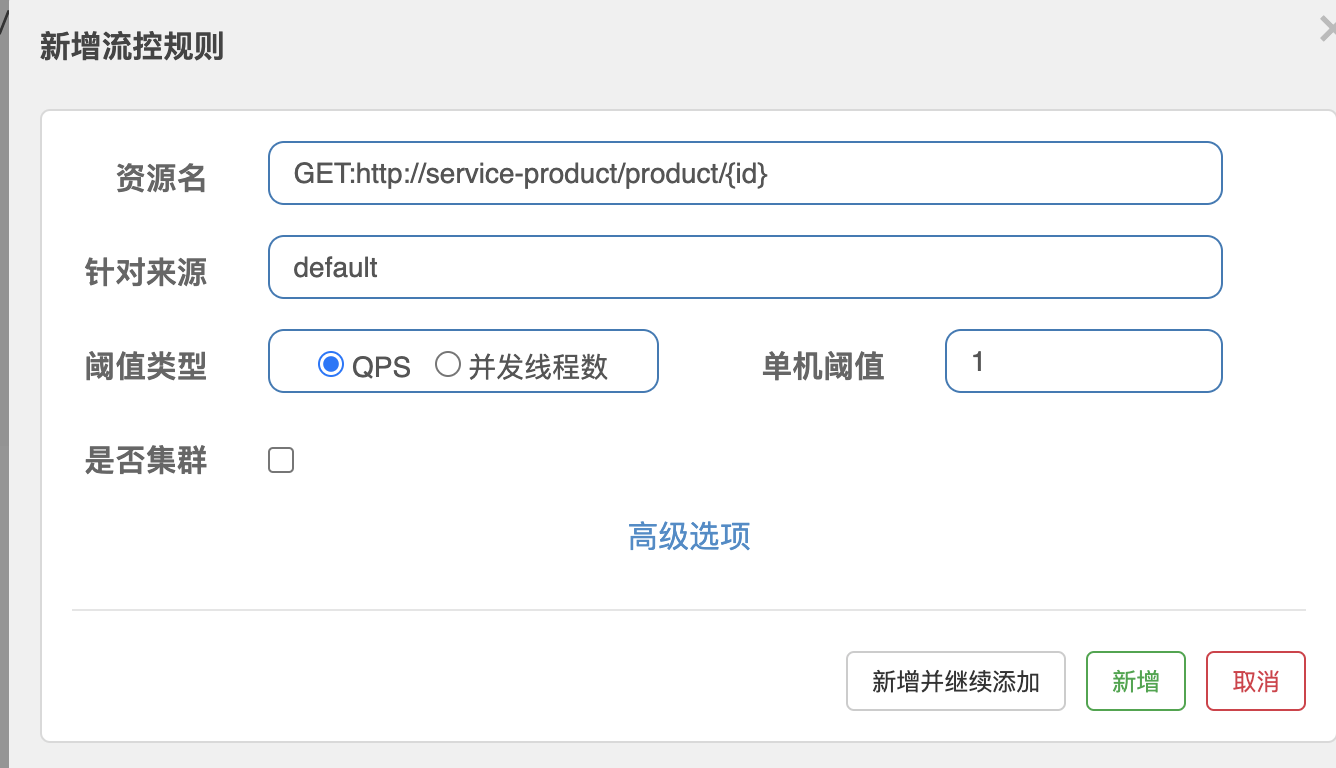Select the QPS radio button
1336x768 pixels.
pos(331,364)
